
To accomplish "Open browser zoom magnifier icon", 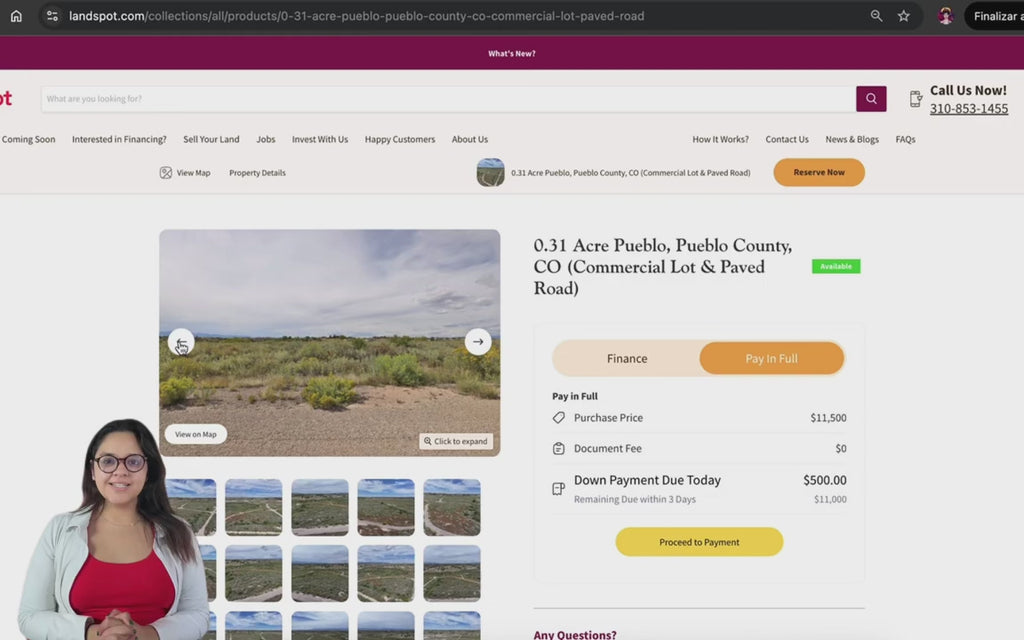I will (876, 16).
